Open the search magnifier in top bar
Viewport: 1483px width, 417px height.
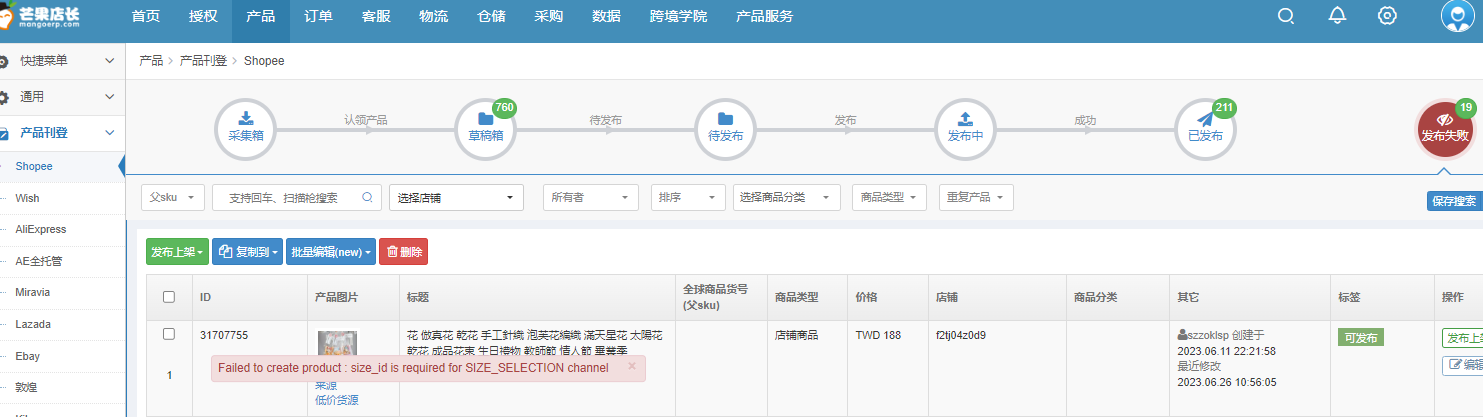[1286, 16]
